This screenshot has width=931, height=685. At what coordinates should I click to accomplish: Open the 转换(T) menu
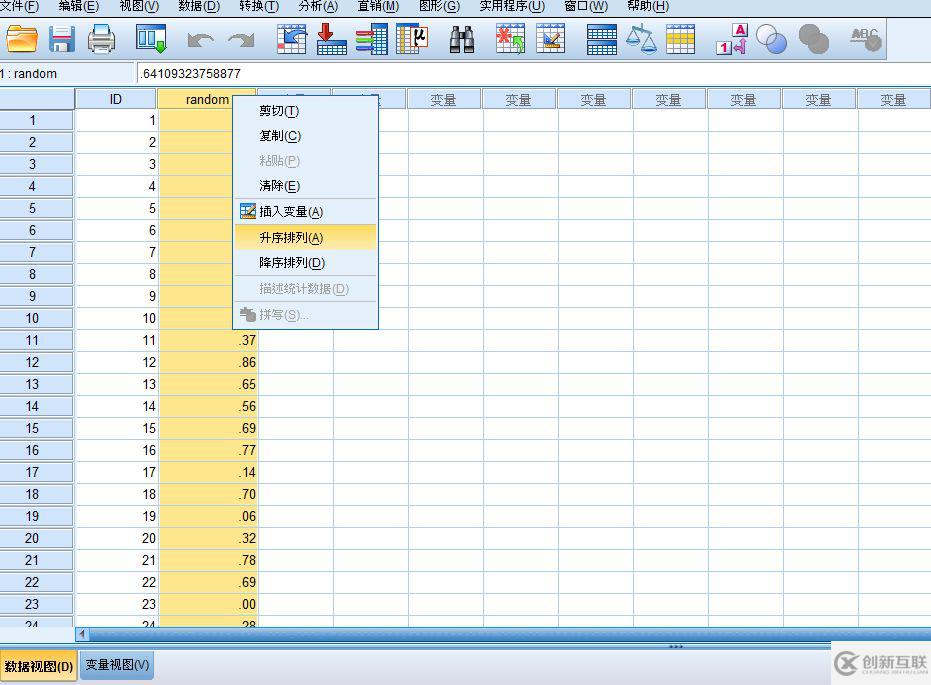click(259, 7)
